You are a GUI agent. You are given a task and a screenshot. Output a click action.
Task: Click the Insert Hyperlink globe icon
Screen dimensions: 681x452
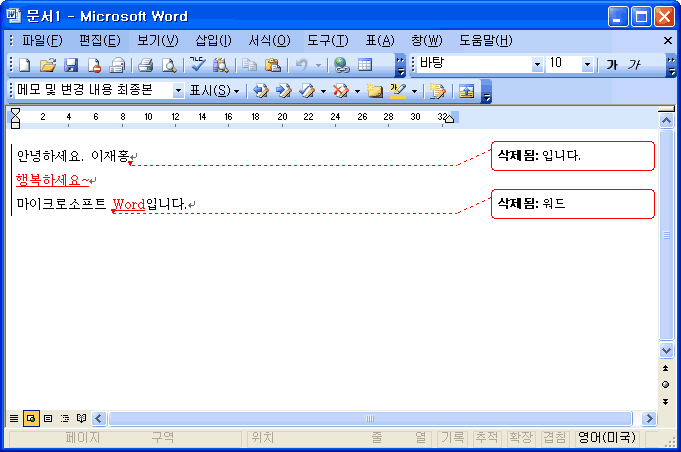(342, 65)
